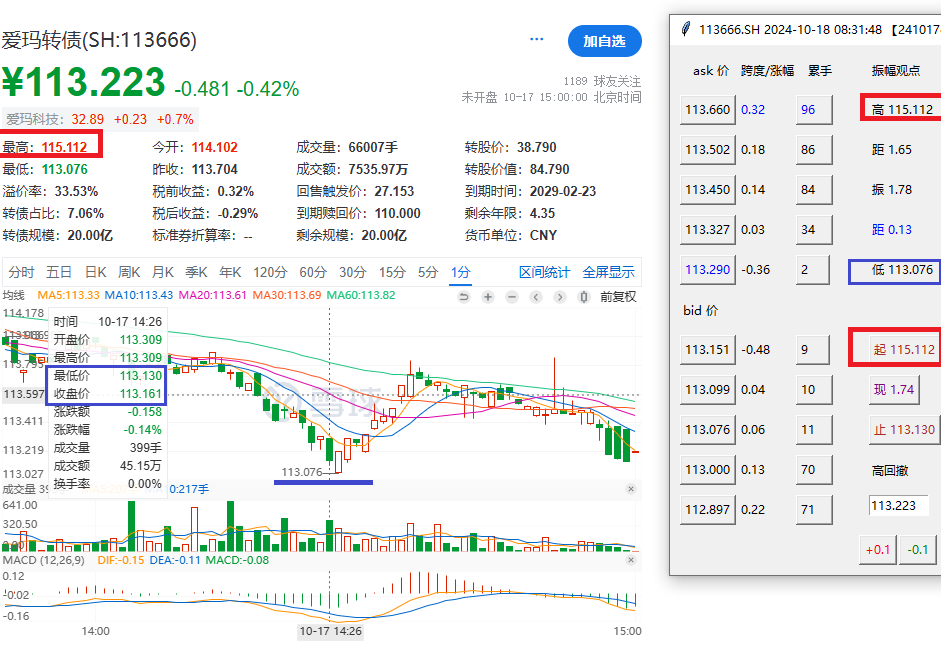Zoom in the chart with plus icon
Screen dimensions: 941x649
(x=488, y=296)
